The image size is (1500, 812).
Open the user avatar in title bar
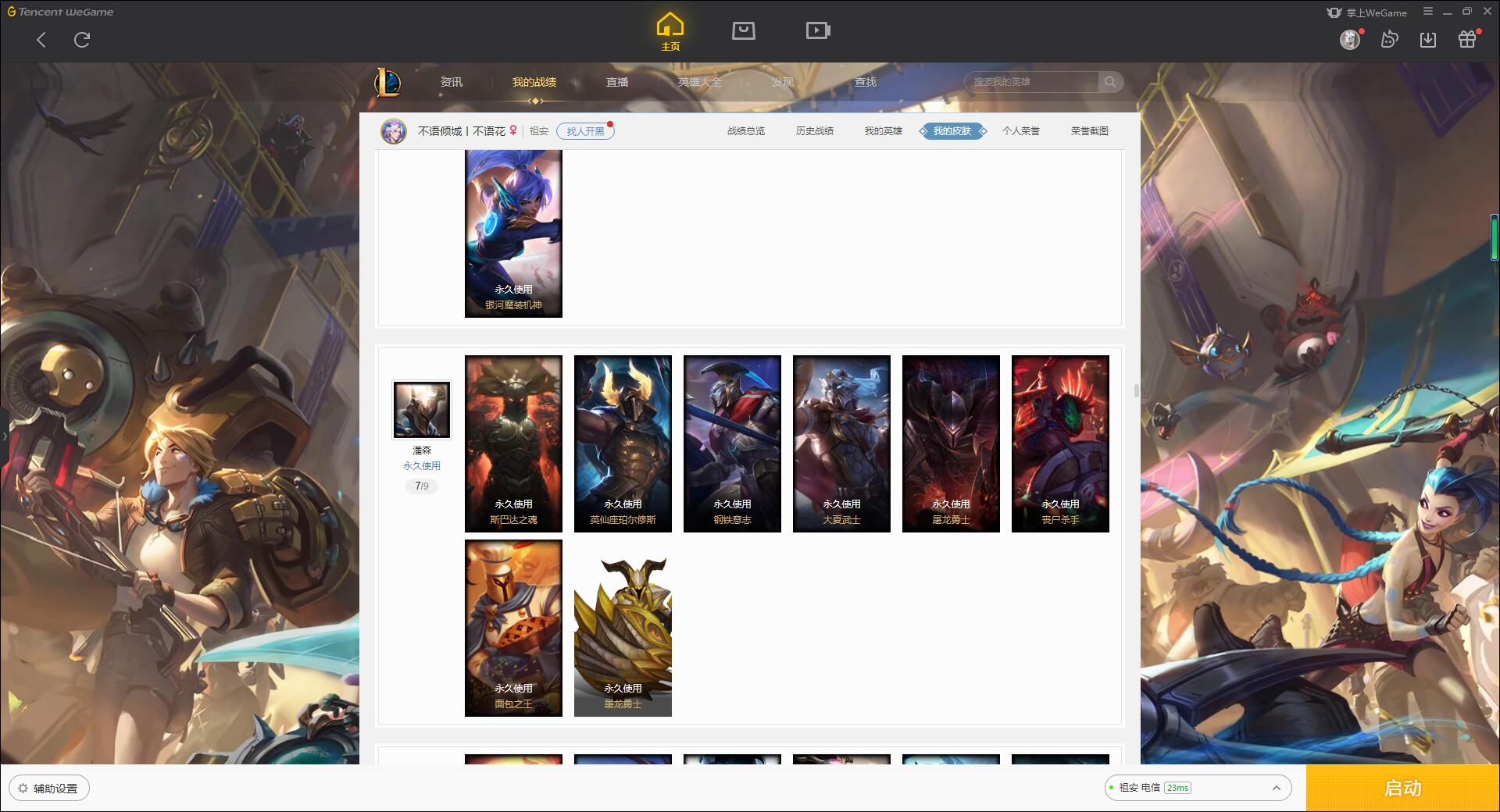pos(1350,39)
